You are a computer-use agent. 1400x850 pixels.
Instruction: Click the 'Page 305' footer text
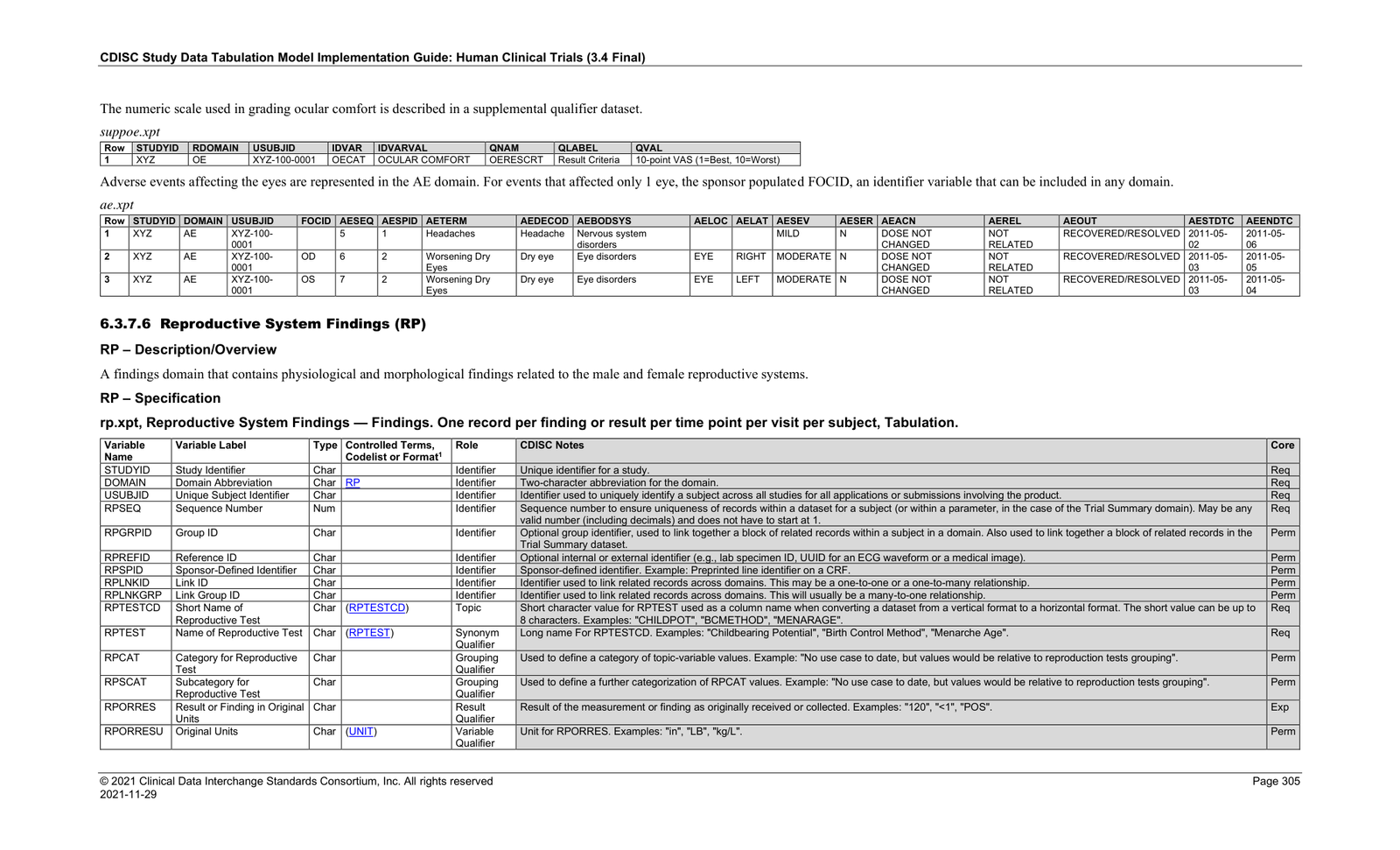coord(1276,782)
